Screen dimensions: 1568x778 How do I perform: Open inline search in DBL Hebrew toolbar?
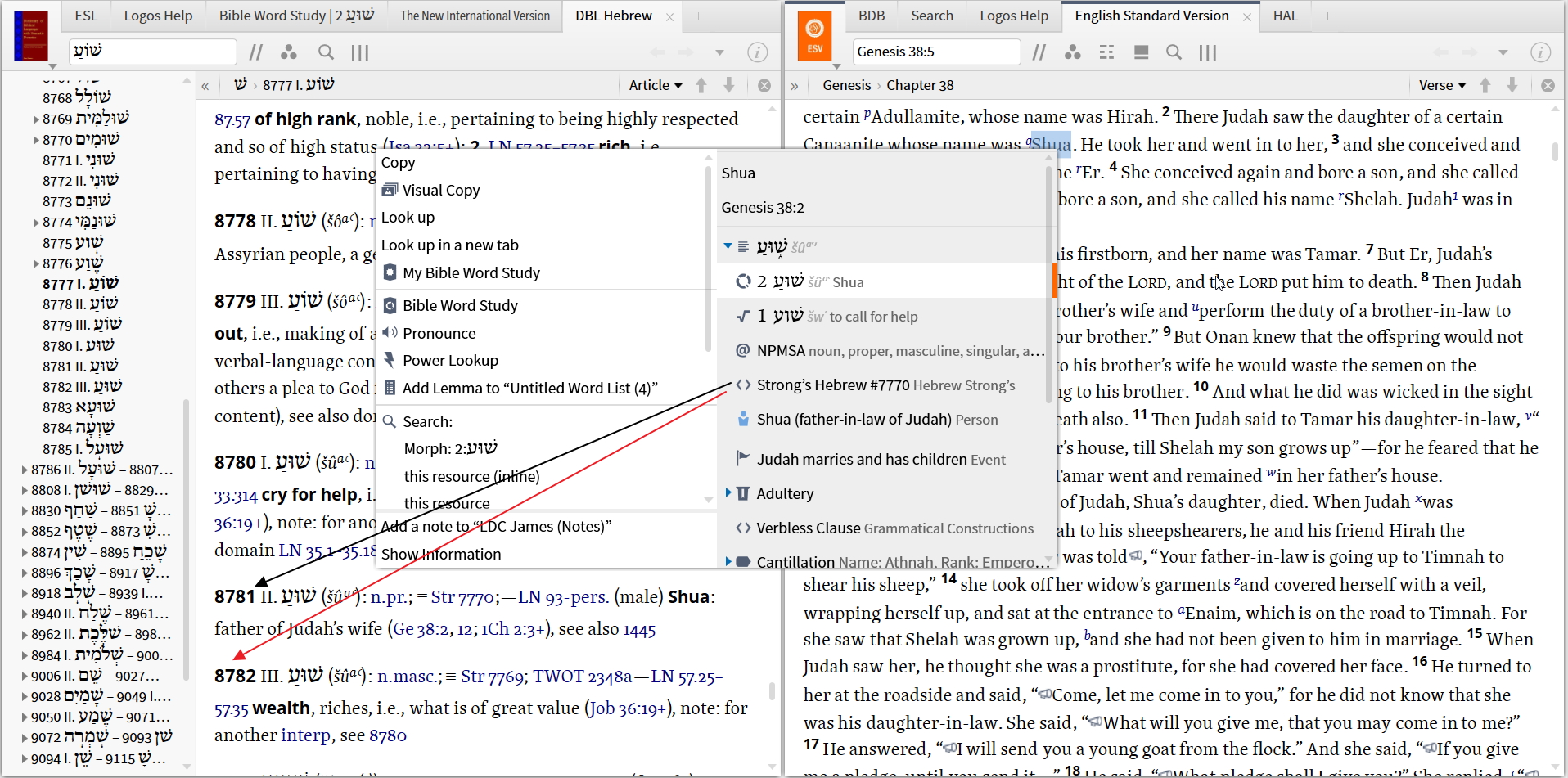pos(326,52)
